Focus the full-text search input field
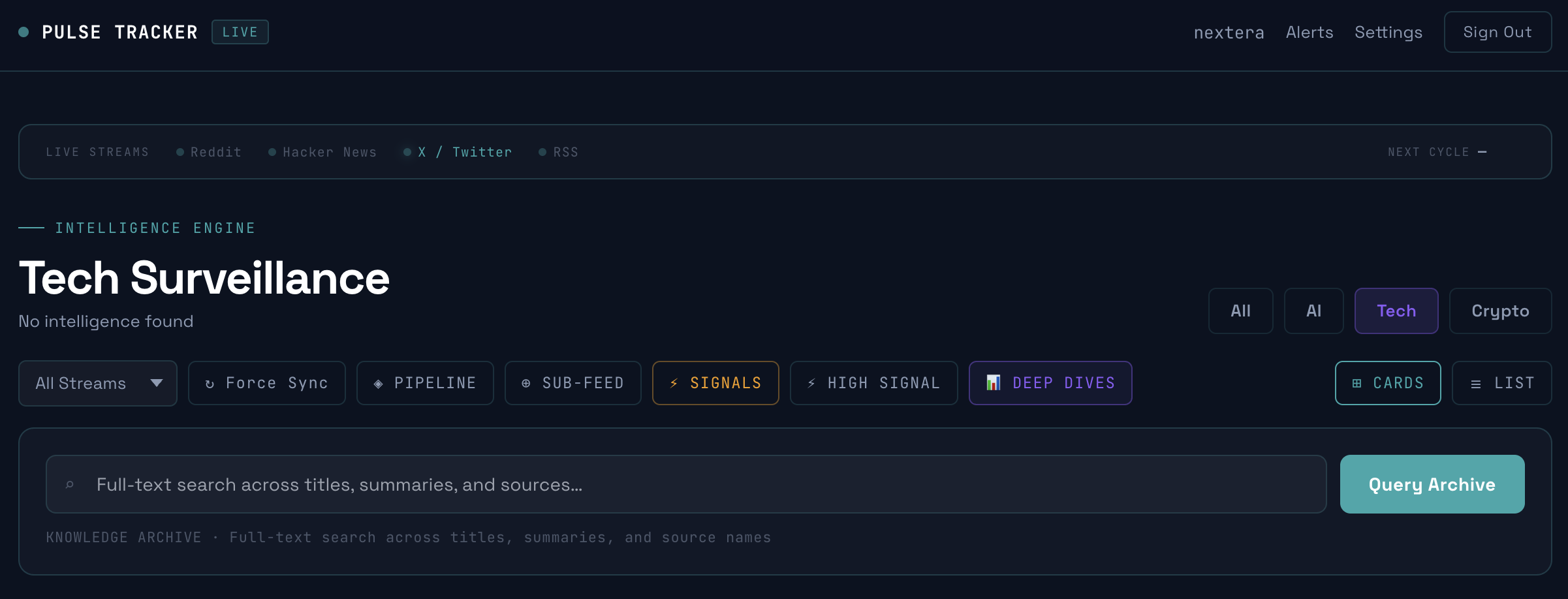1568x599 pixels. pos(686,484)
